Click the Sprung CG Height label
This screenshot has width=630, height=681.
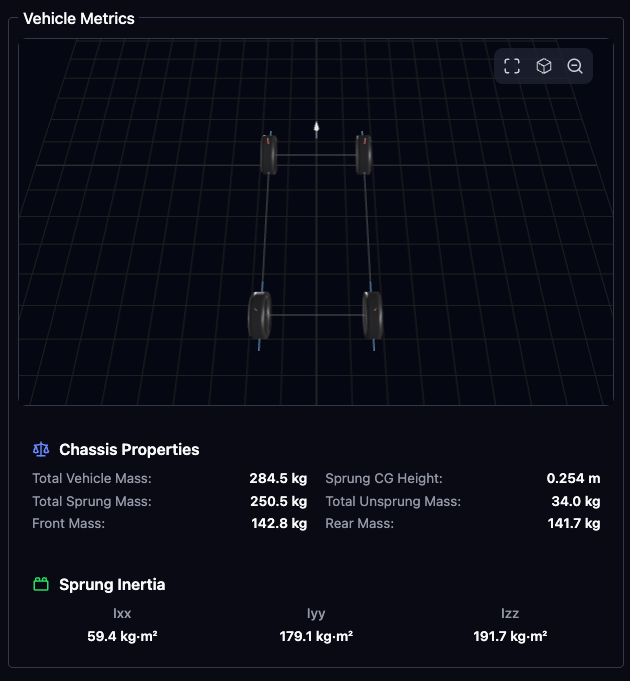[x=384, y=478]
